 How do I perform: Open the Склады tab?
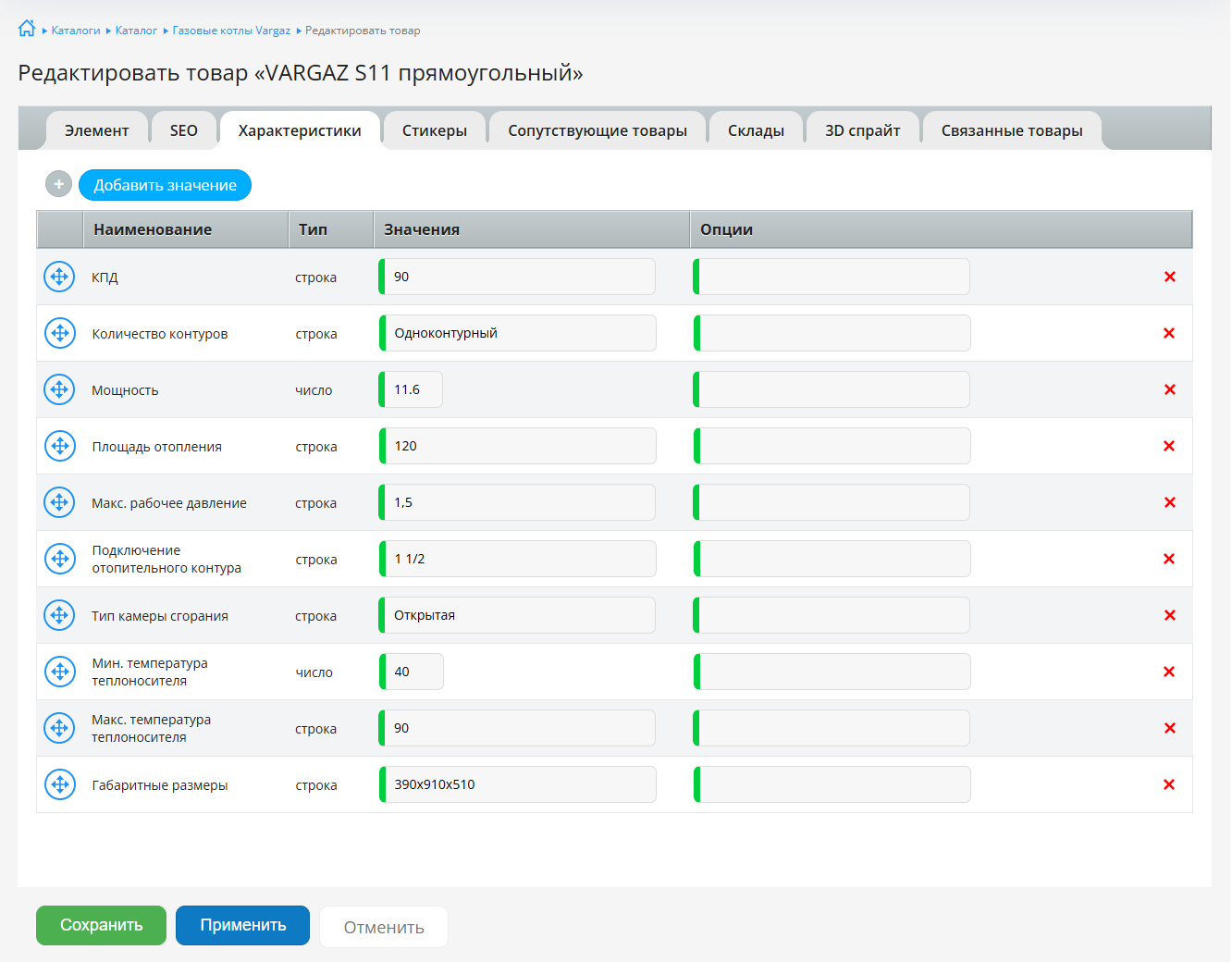point(757,130)
